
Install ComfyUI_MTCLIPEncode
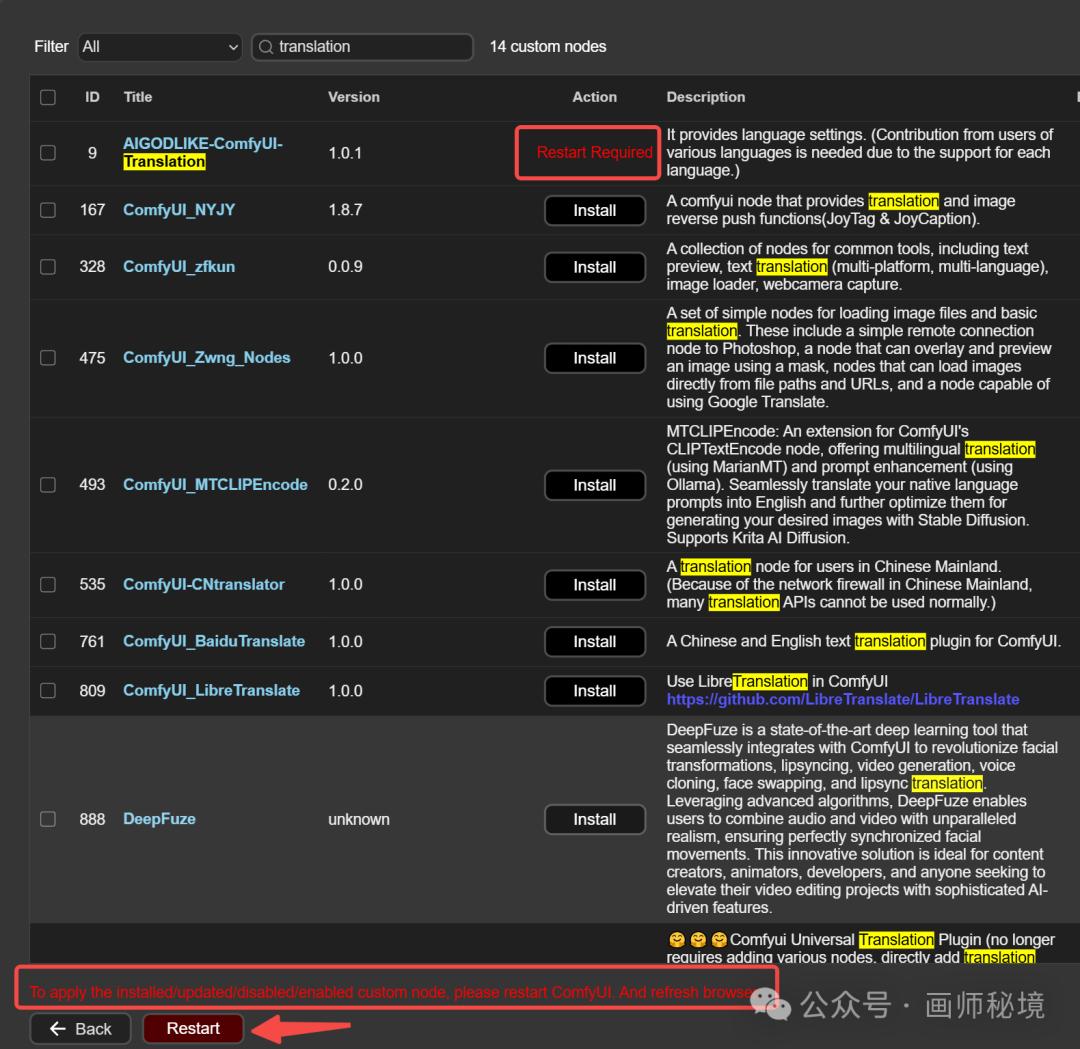pos(595,485)
